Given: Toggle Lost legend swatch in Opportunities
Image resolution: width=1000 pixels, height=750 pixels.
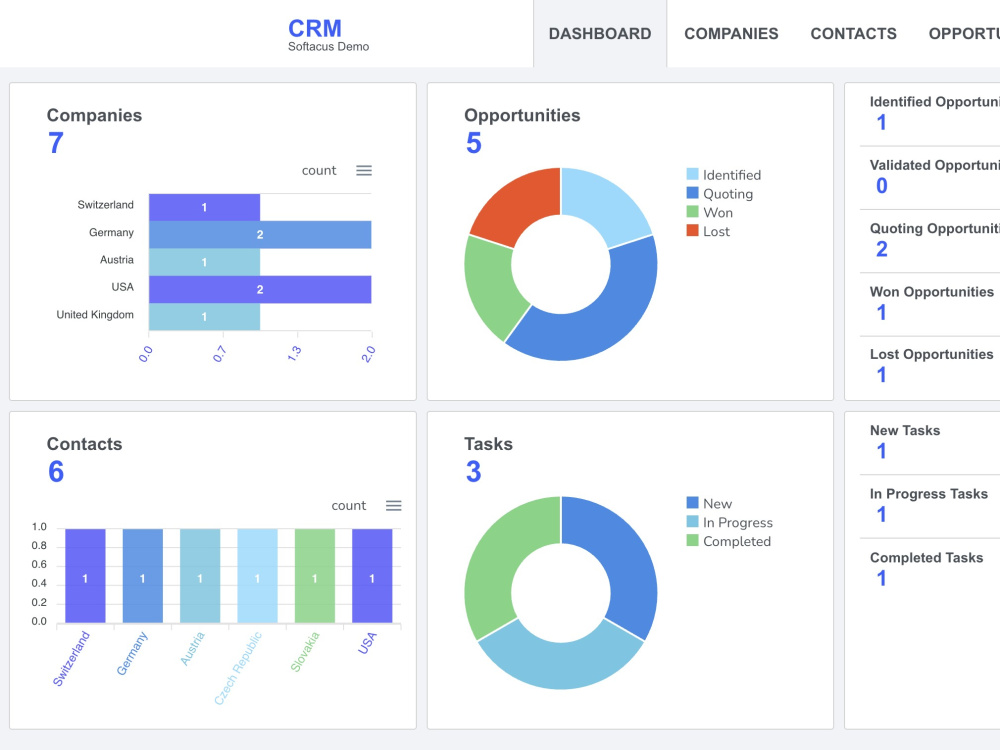Looking at the screenshot, I should (x=692, y=230).
